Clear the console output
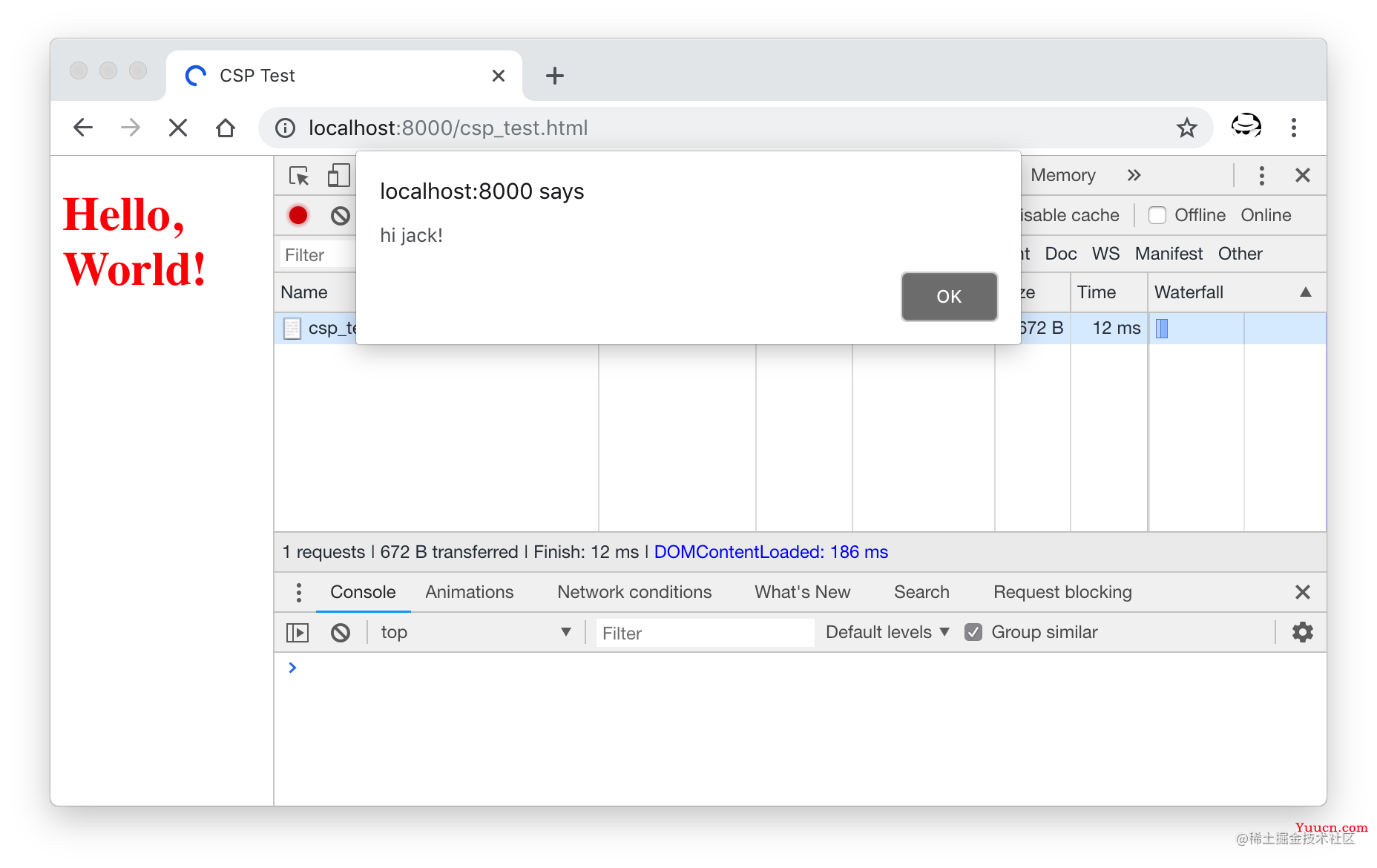Viewport: 1377px width, 868px height. (341, 632)
